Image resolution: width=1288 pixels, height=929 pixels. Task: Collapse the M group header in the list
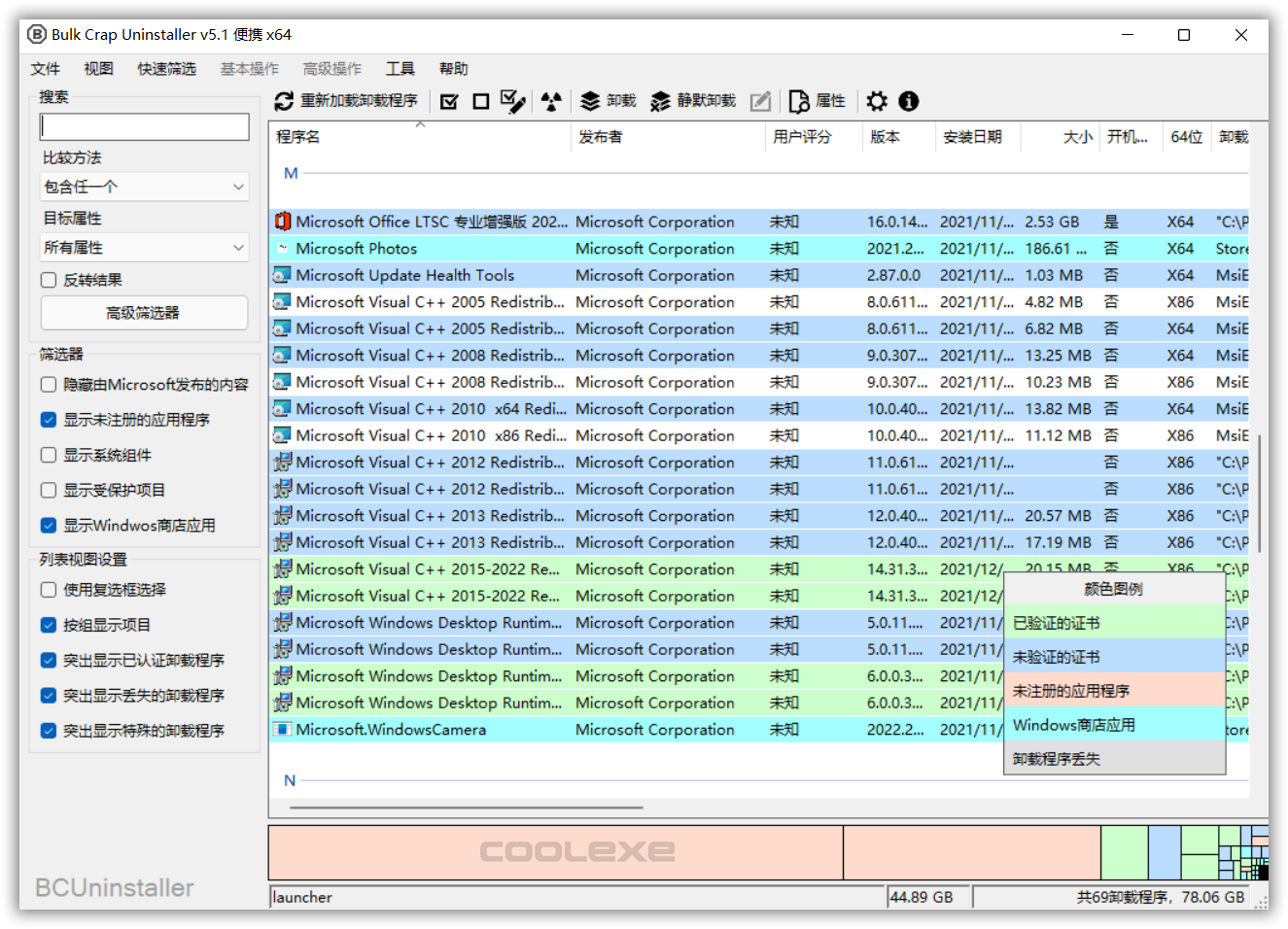(290, 173)
